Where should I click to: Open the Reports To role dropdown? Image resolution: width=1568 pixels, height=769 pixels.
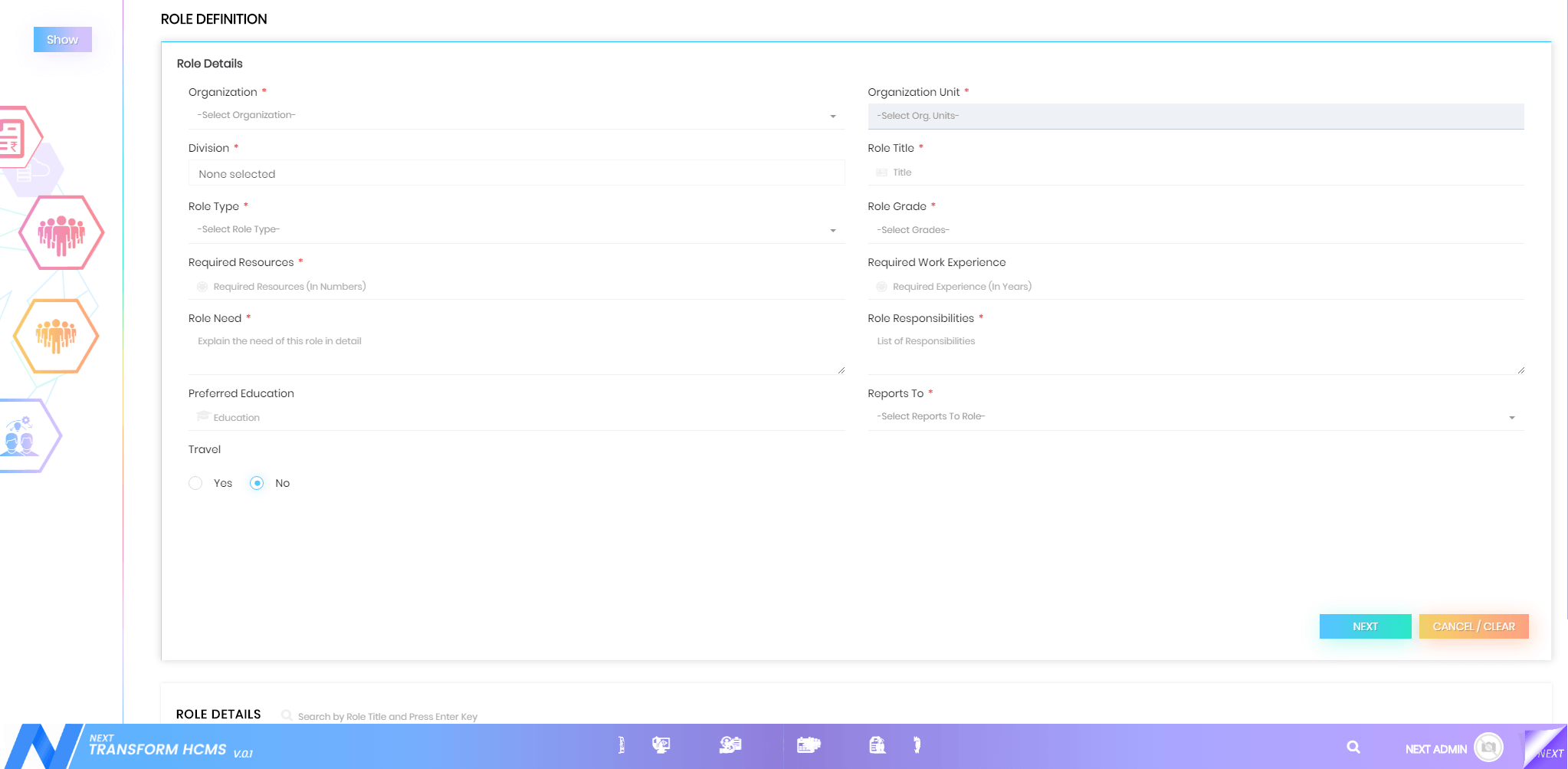click(x=1195, y=417)
